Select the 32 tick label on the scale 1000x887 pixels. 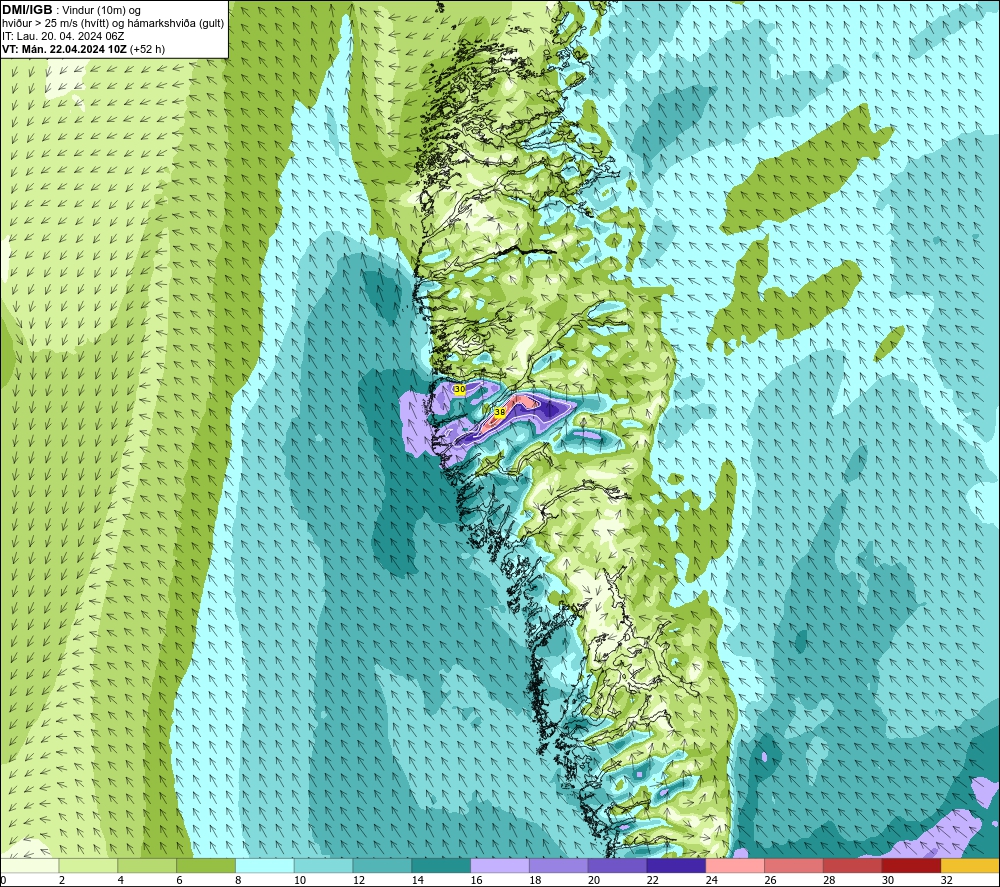[x=946, y=881]
